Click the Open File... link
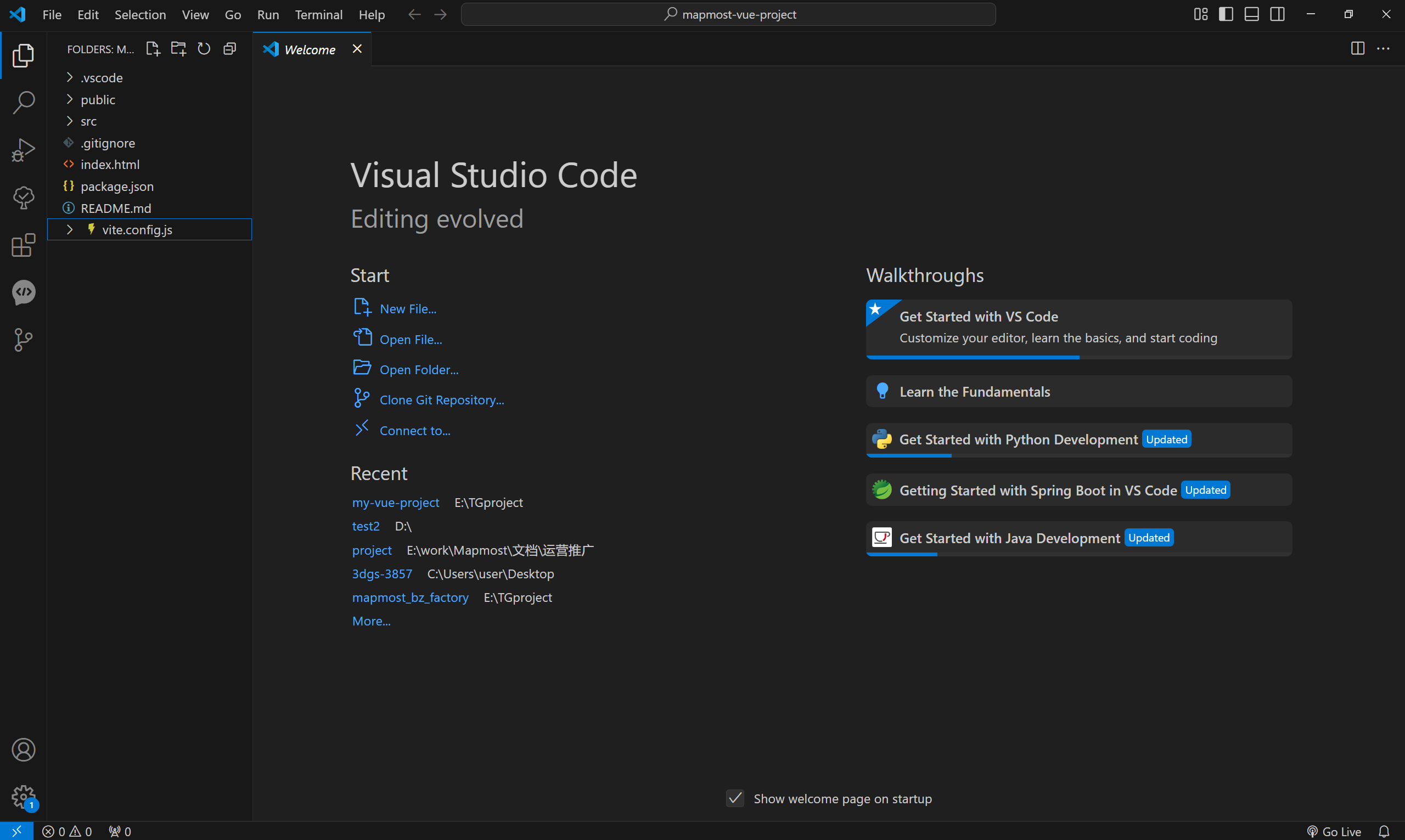The height and width of the screenshot is (840, 1405). (x=411, y=340)
